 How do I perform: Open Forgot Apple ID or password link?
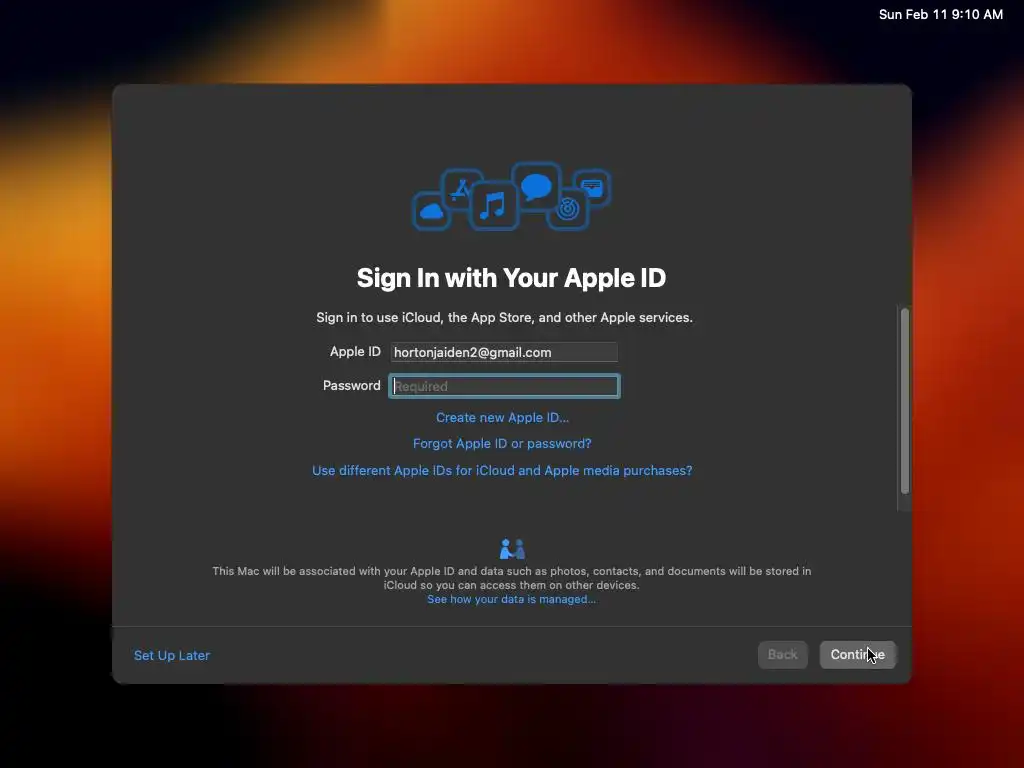[502, 443]
